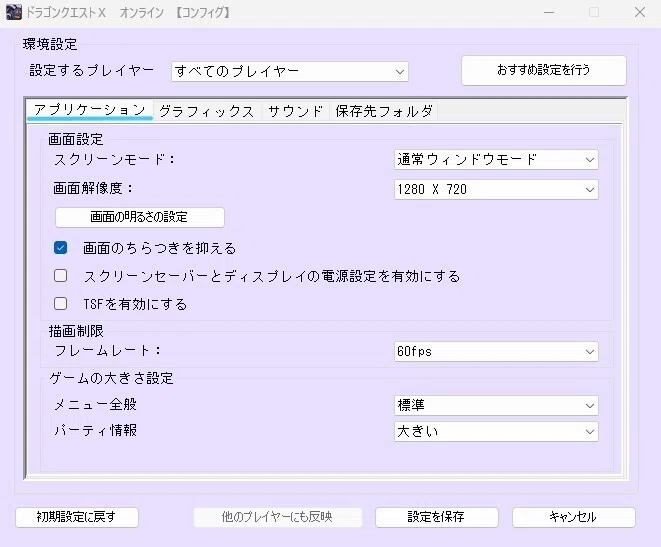The image size is (661, 547).
Task: Enable スクリーンセーバーとディスプレイの電源設定 checkbox
Action: coord(60,276)
